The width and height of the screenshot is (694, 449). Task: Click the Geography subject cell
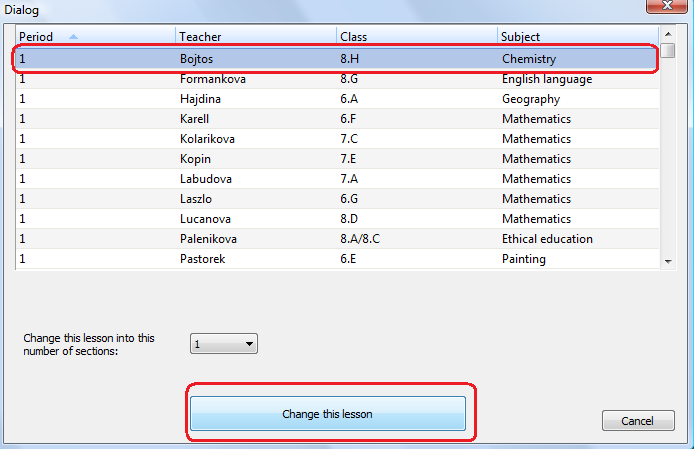pos(531,99)
